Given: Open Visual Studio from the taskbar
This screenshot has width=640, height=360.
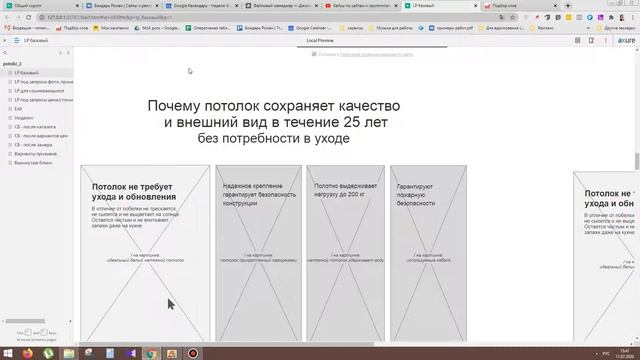Looking at the screenshot, I should click(x=131, y=353).
